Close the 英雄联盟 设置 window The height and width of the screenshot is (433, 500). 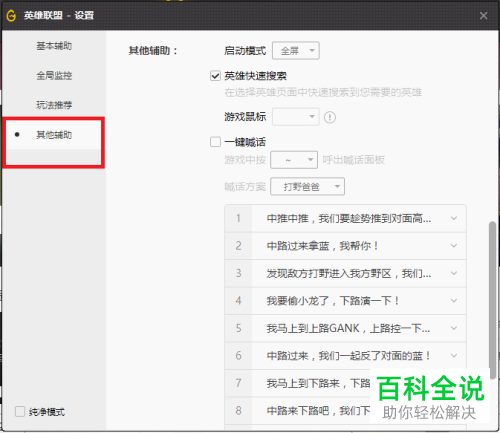point(483,16)
